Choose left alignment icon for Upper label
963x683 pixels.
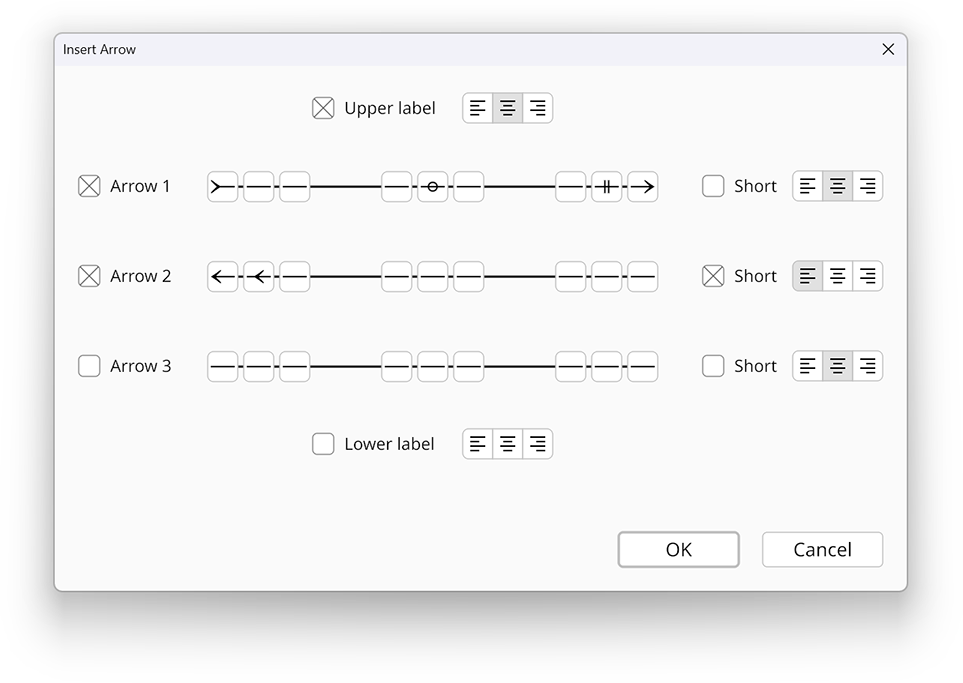(477, 108)
